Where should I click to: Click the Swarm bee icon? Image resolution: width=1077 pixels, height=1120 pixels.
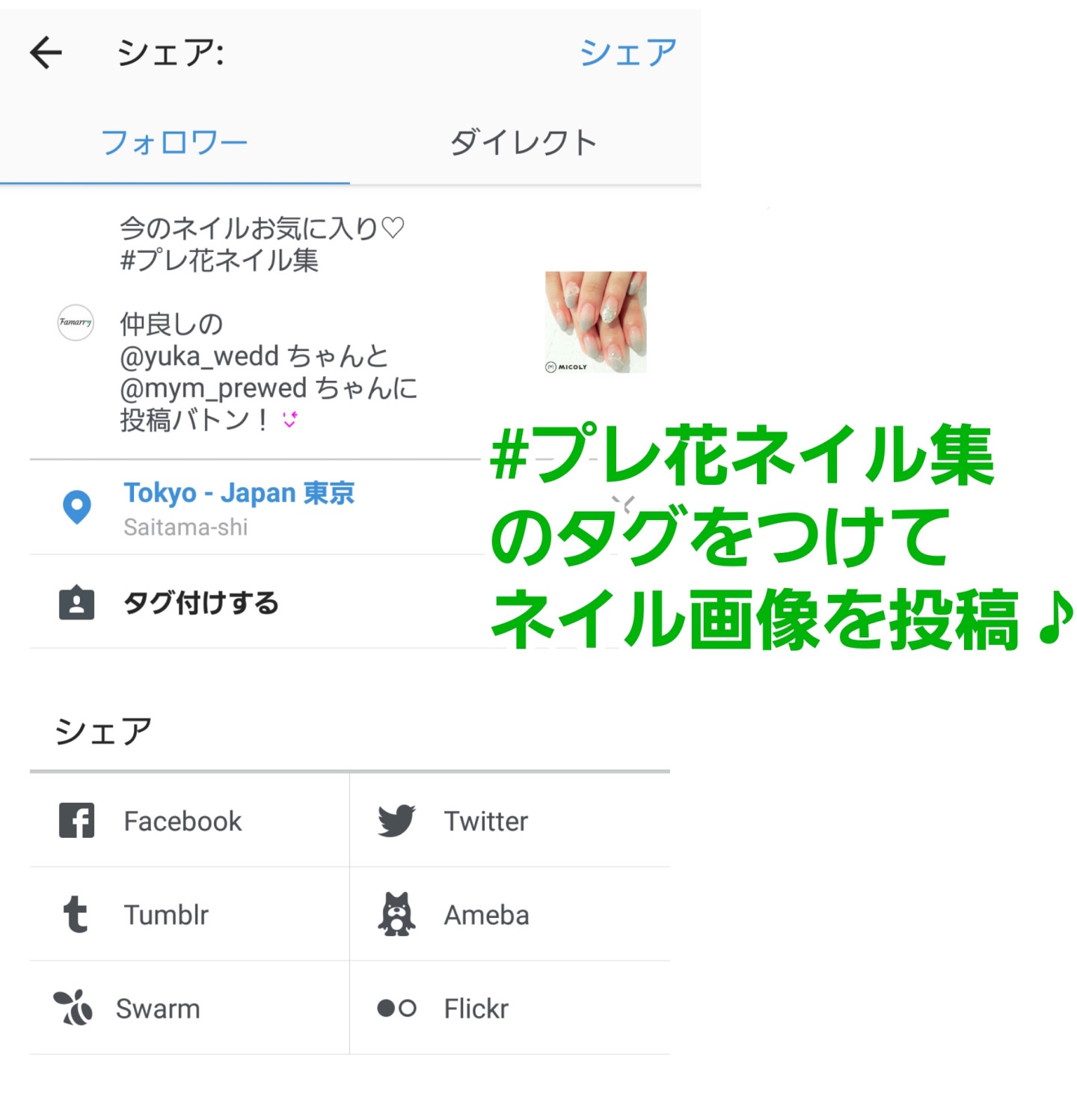73,1008
